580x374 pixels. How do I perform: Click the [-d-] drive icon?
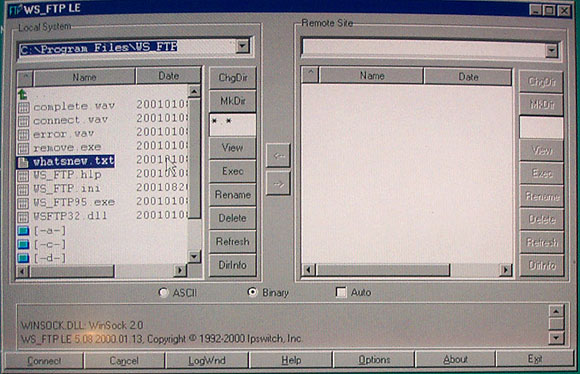23,258
